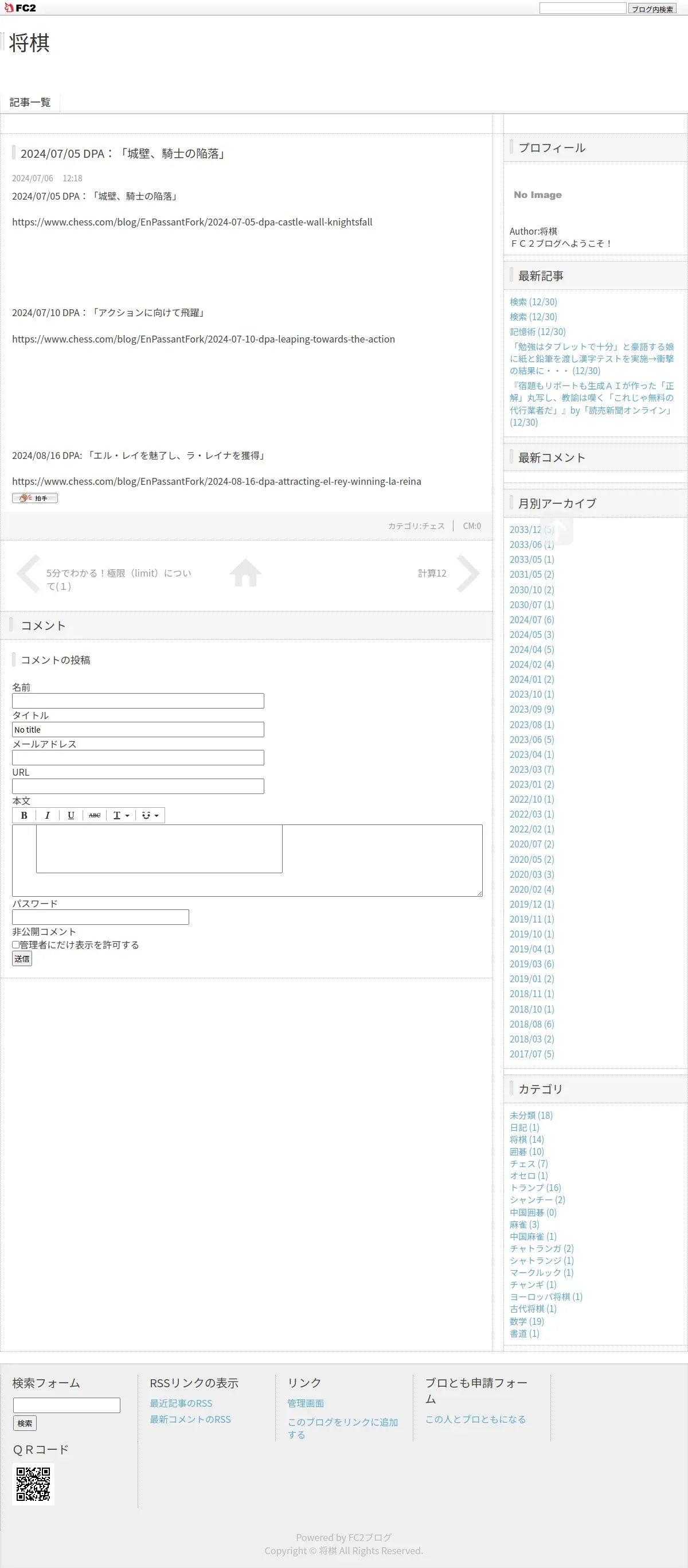Open the emoji picker dropdown in editor

(x=150, y=815)
